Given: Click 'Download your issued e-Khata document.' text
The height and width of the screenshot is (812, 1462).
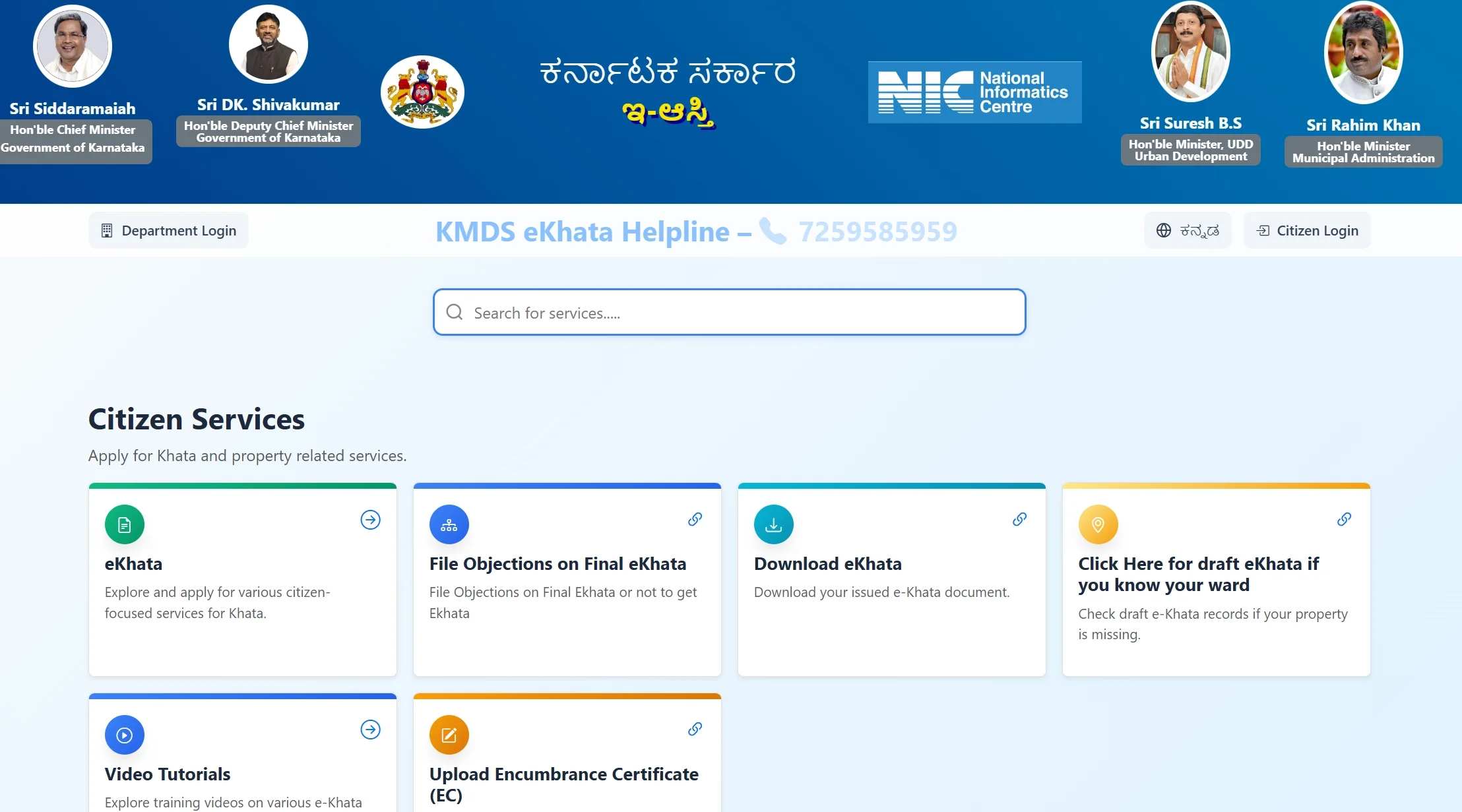Looking at the screenshot, I should tap(881, 592).
